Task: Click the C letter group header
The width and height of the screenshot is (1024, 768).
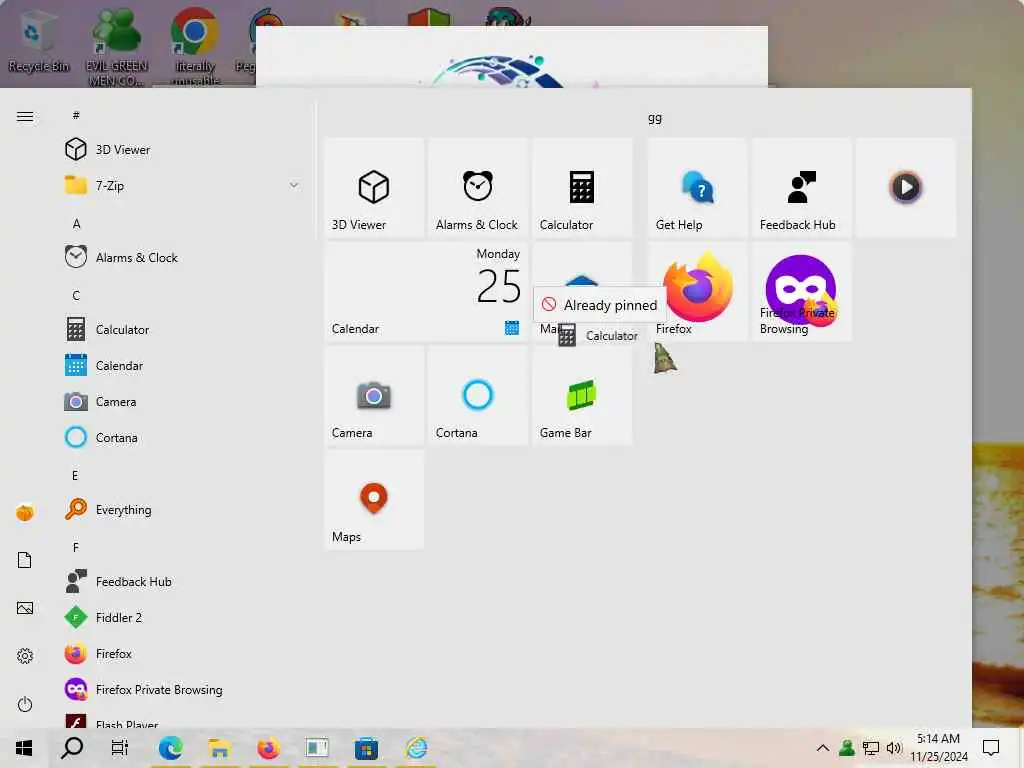Action: [x=76, y=295]
